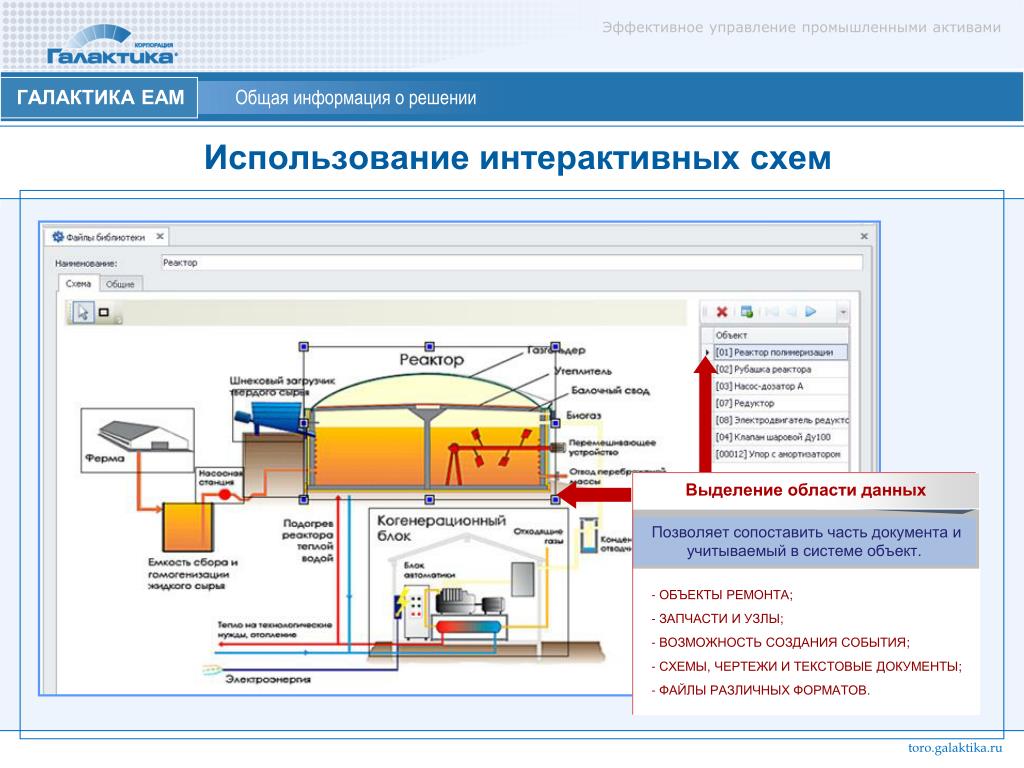
Task: Select row [02] Рубашка реактора
Action: [x=780, y=369]
